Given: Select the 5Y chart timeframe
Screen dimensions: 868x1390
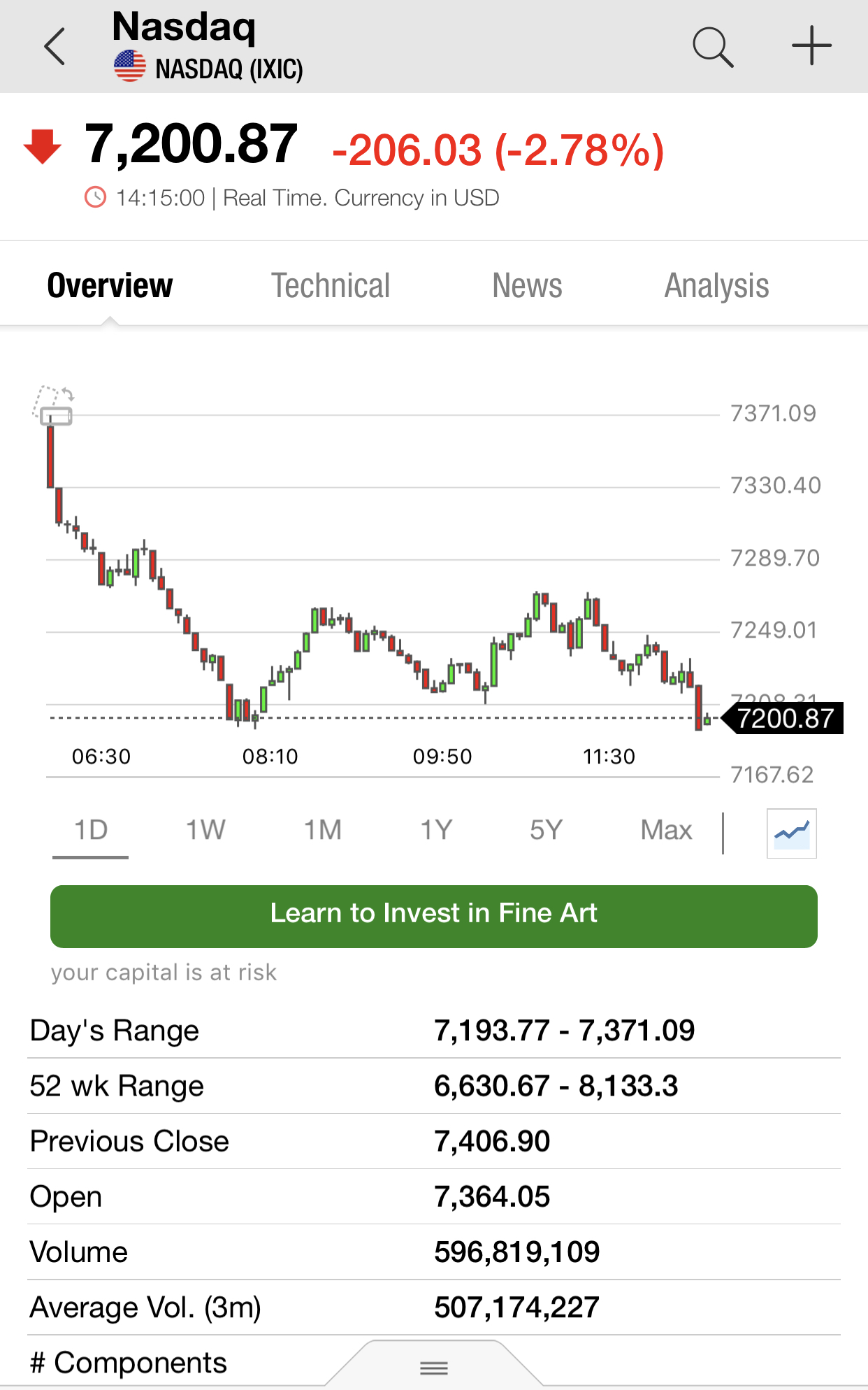Looking at the screenshot, I should (x=546, y=831).
